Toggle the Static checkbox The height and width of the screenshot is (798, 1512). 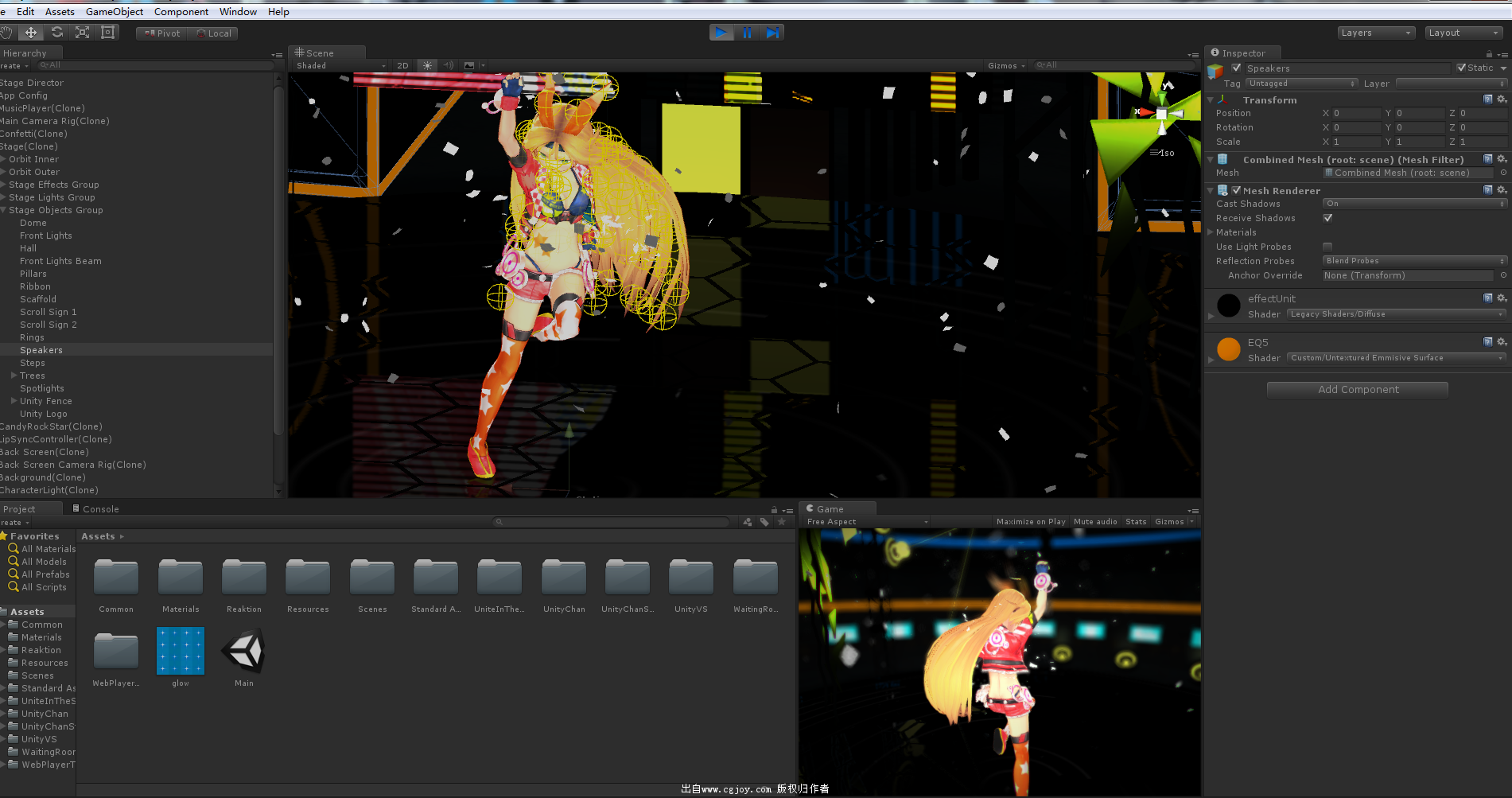point(1461,68)
